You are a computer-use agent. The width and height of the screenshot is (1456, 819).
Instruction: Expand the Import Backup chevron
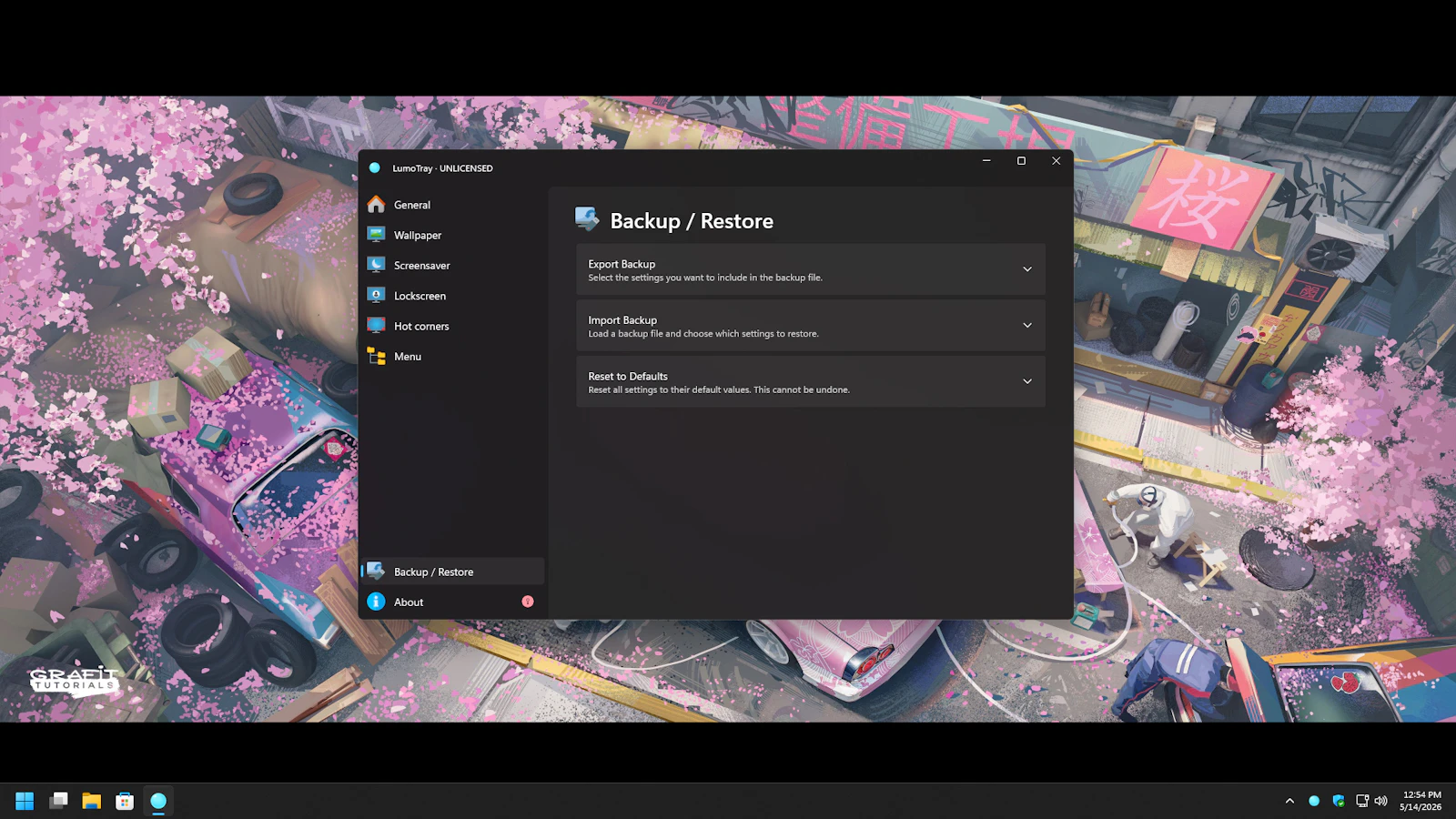[1027, 326]
